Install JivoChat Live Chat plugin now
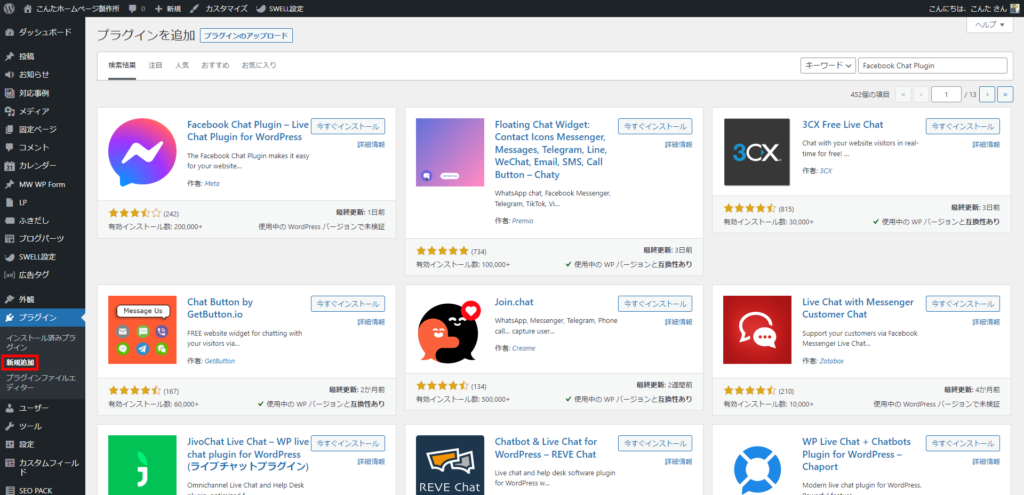The height and width of the screenshot is (495, 1024). point(348,443)
